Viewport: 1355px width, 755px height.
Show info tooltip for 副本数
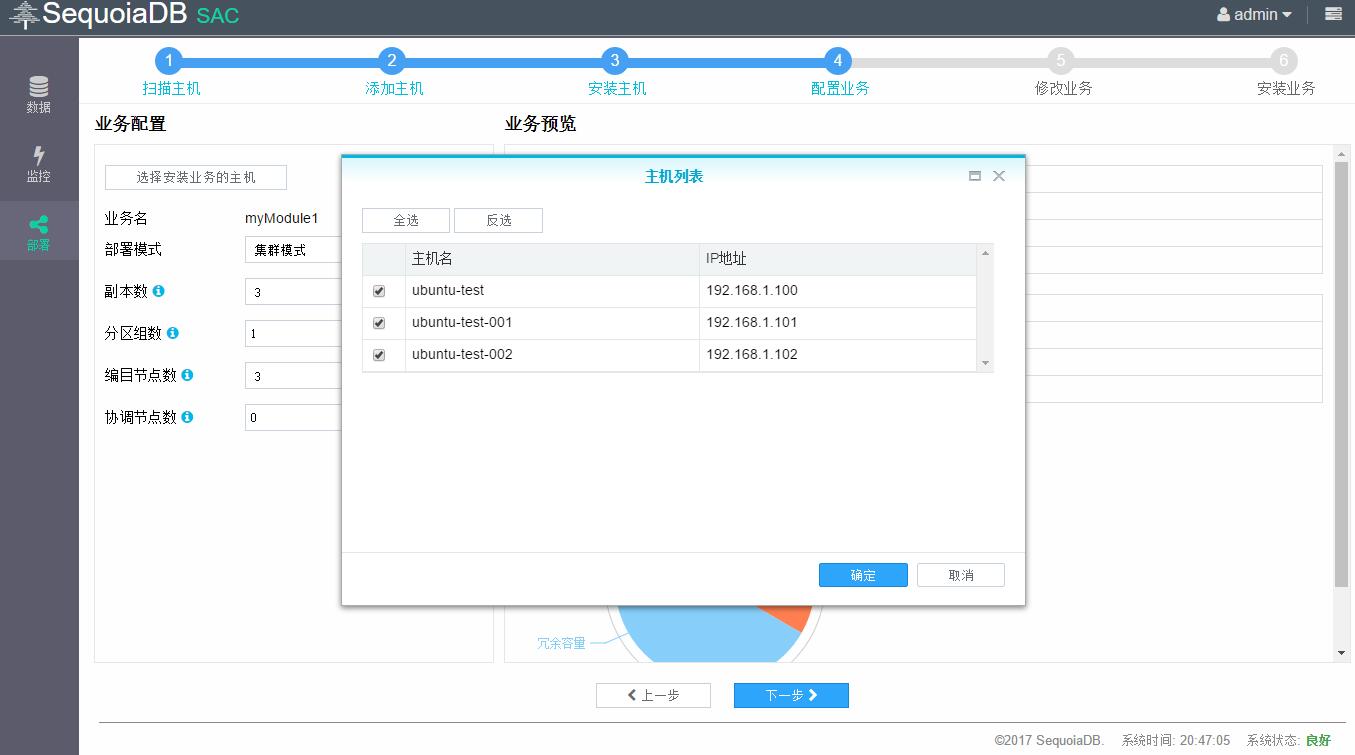[x=158, y=291]
